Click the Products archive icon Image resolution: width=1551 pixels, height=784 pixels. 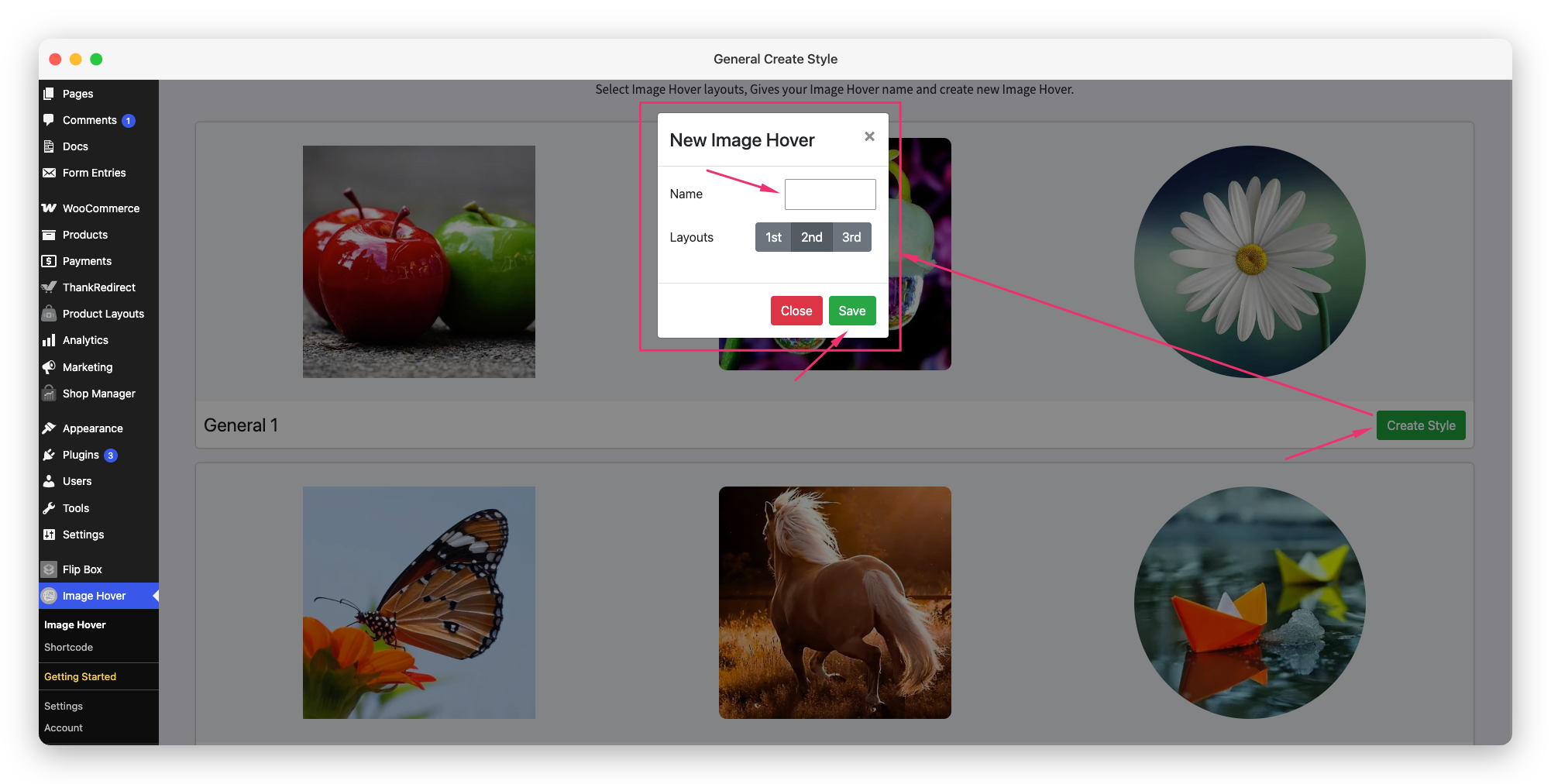(49, 235)
